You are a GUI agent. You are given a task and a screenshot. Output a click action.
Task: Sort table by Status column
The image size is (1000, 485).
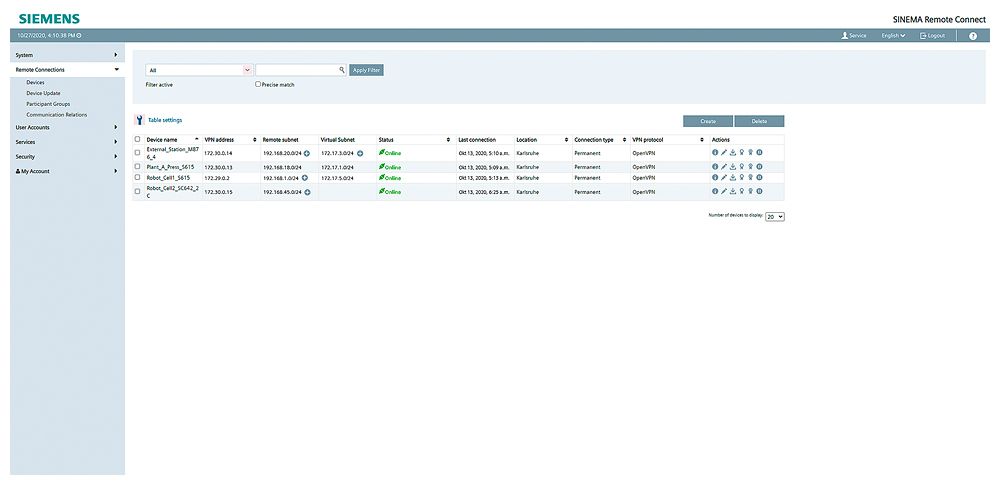(x=415, y=140)
